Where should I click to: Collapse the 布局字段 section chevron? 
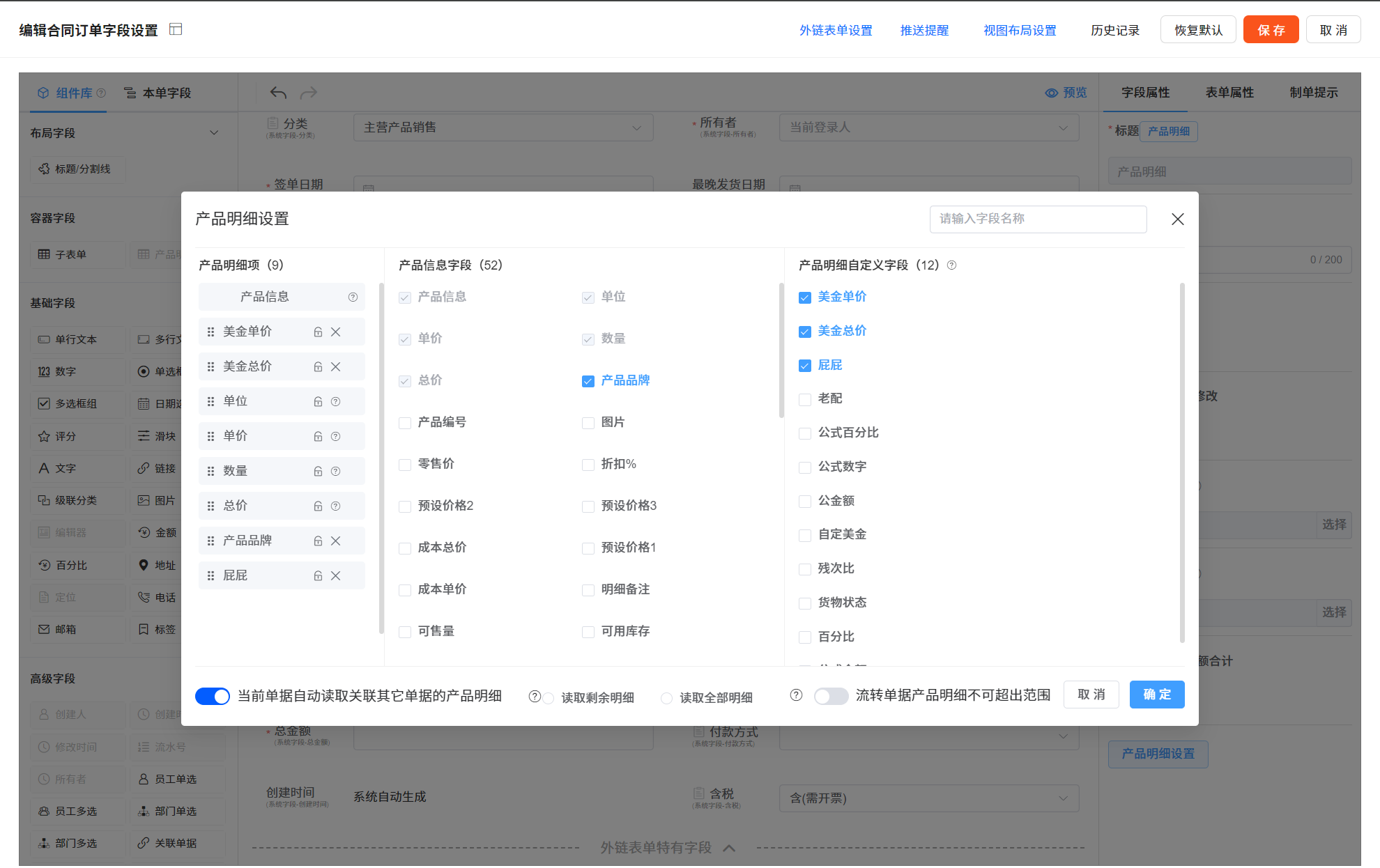[x=214, y=132]
